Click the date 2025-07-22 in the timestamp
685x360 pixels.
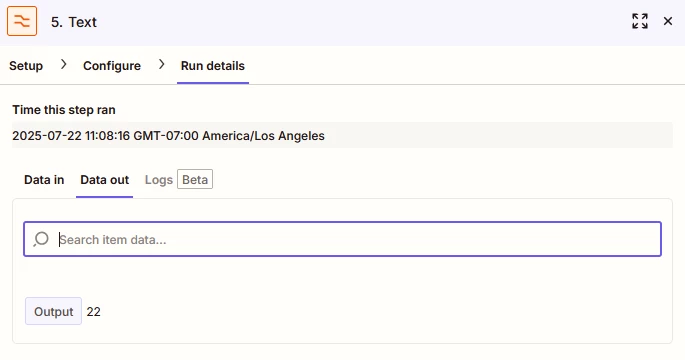point(47,136)
